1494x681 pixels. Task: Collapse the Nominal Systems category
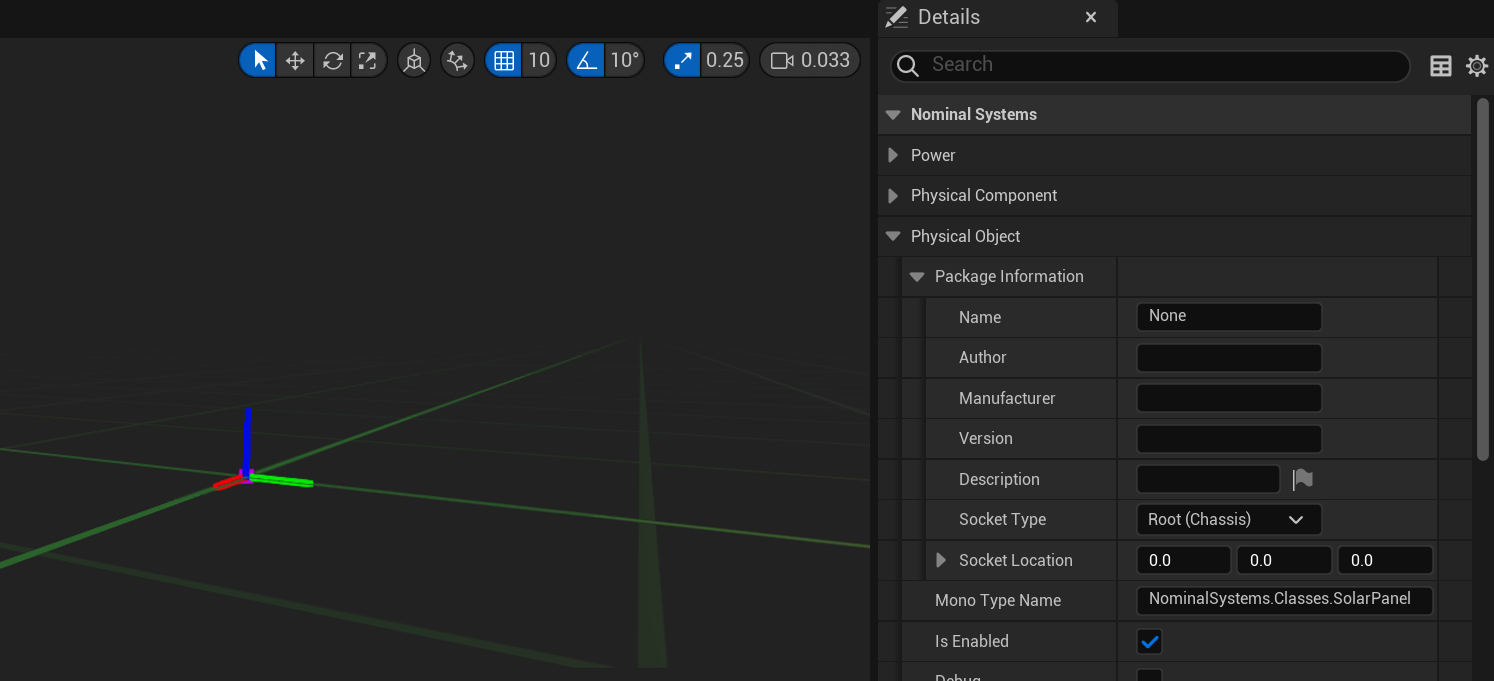point(893,115)
